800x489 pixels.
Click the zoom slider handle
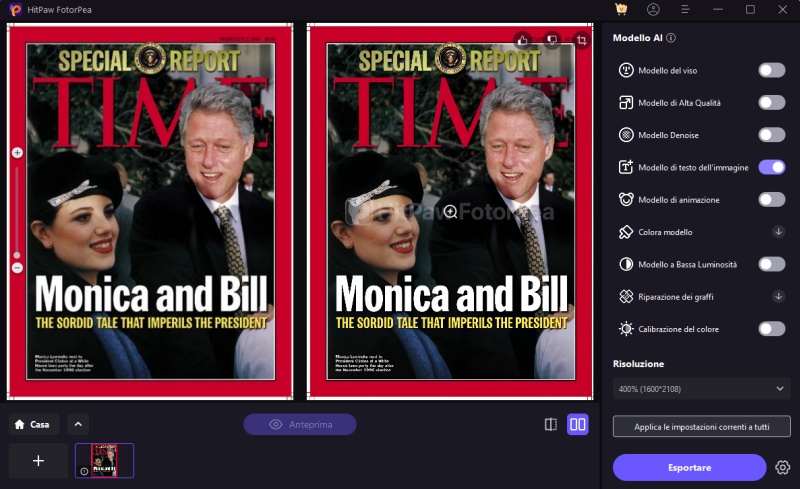pos(17,255)
